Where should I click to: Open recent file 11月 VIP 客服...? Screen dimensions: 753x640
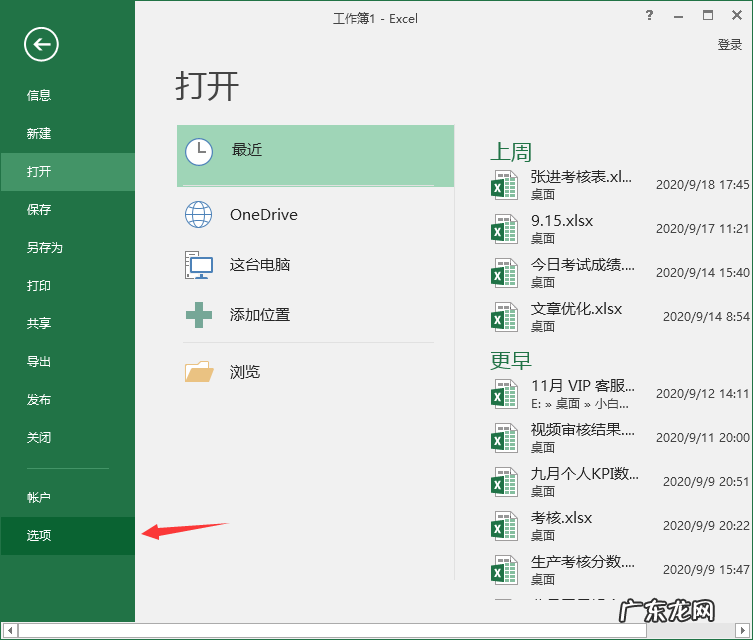583,386
